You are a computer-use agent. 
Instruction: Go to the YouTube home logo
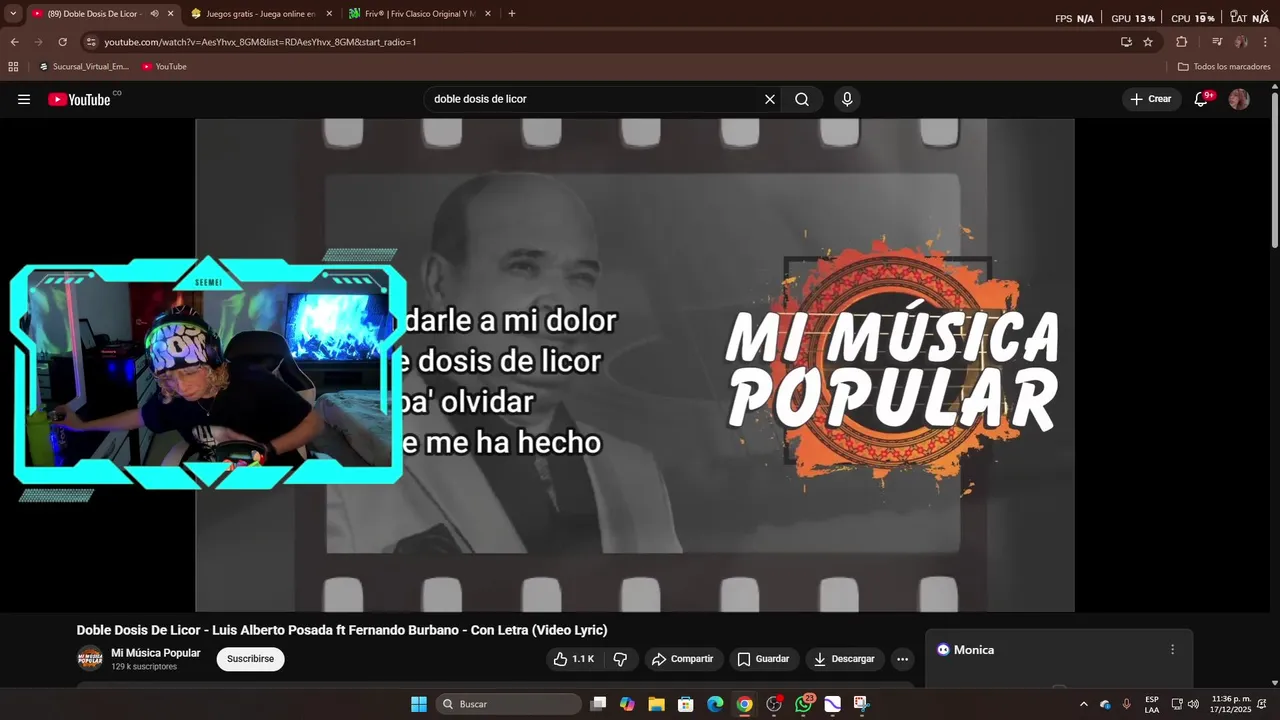click(x=79, y=99)
